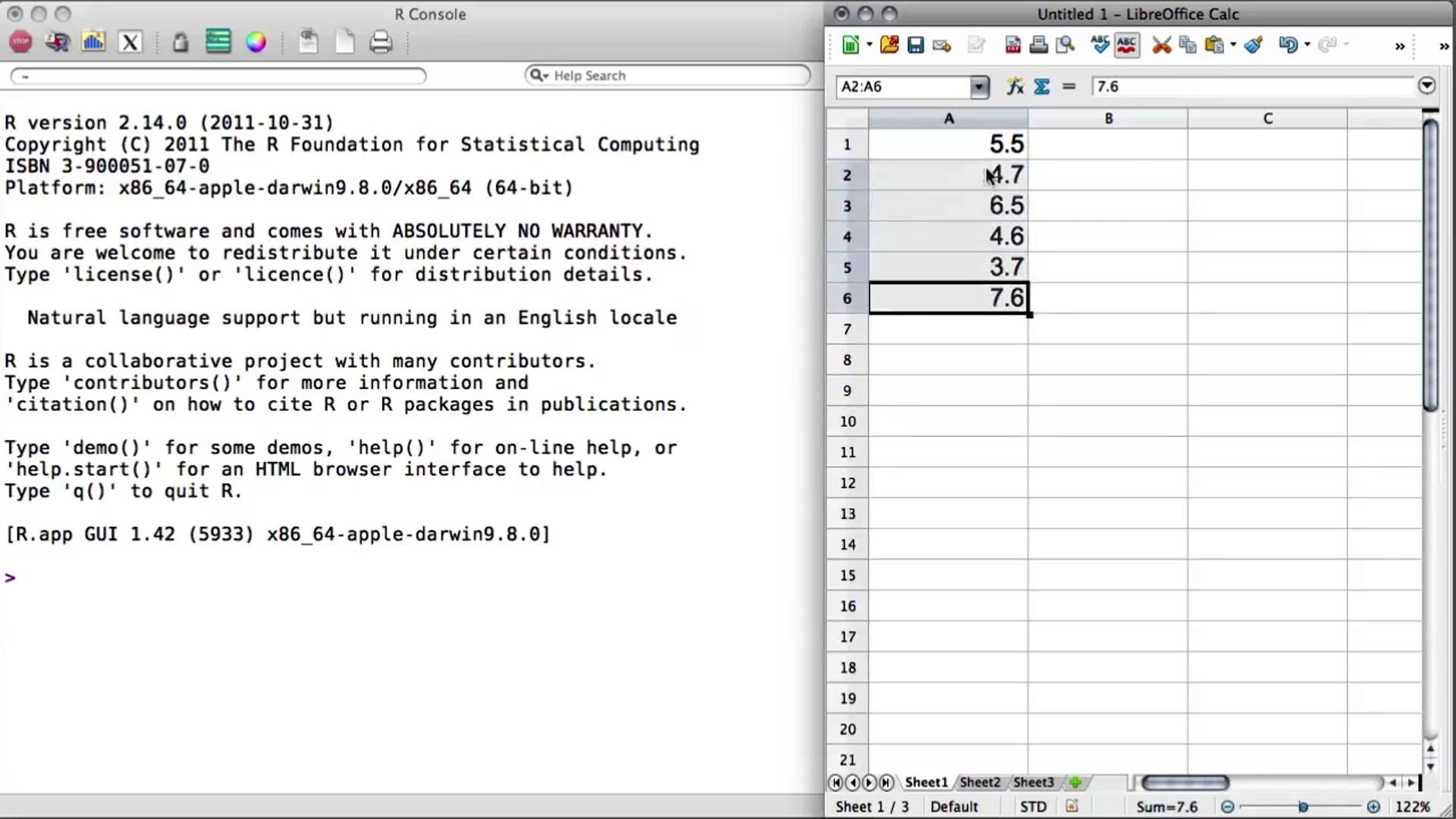The height and width of the screenshot is (819, 1456).
Task: Open the Name Box dropdown arrow
Action: (x=979, y=87)
